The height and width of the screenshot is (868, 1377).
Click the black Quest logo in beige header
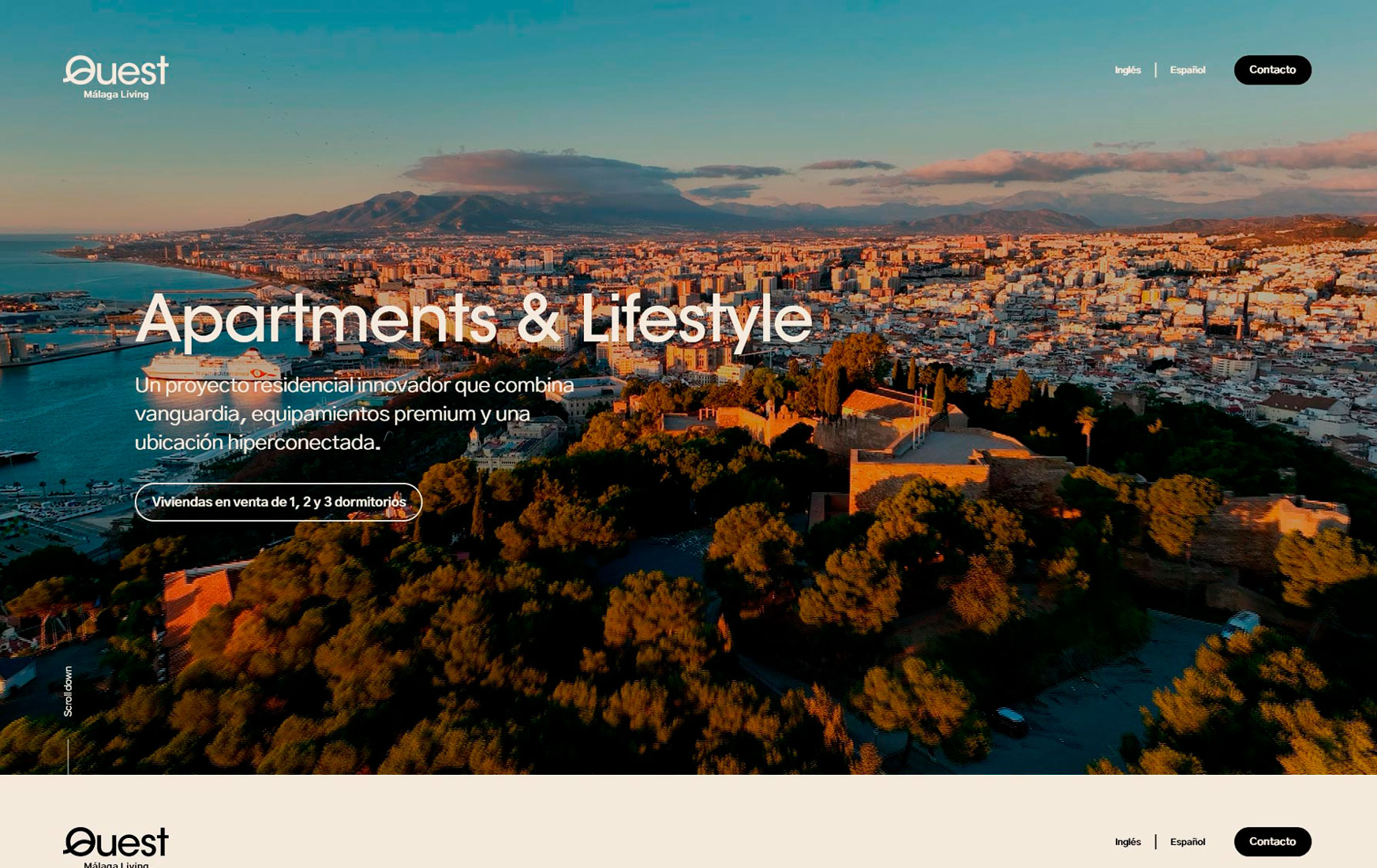click(116, 842)
